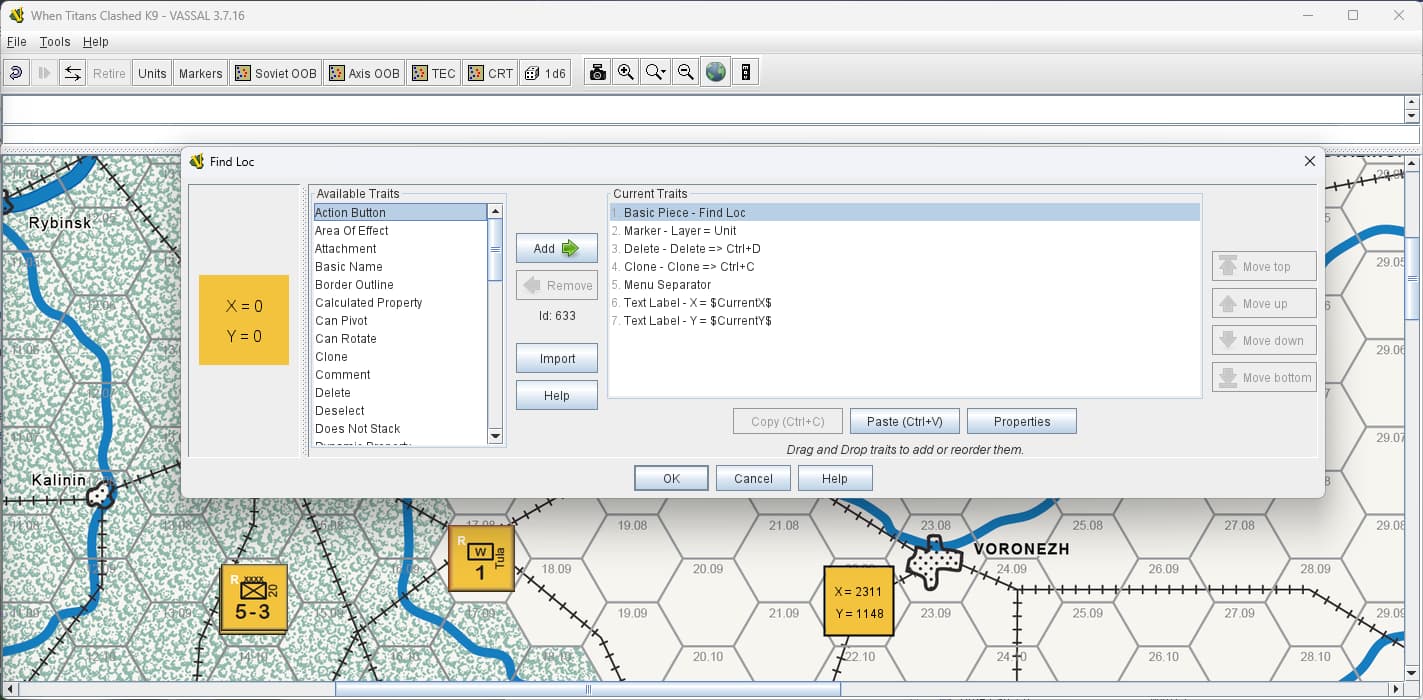The height and width of the screenshot is (700, 1423).
Task: Click the globe overview map icon
Action: [x=715, y=73]
